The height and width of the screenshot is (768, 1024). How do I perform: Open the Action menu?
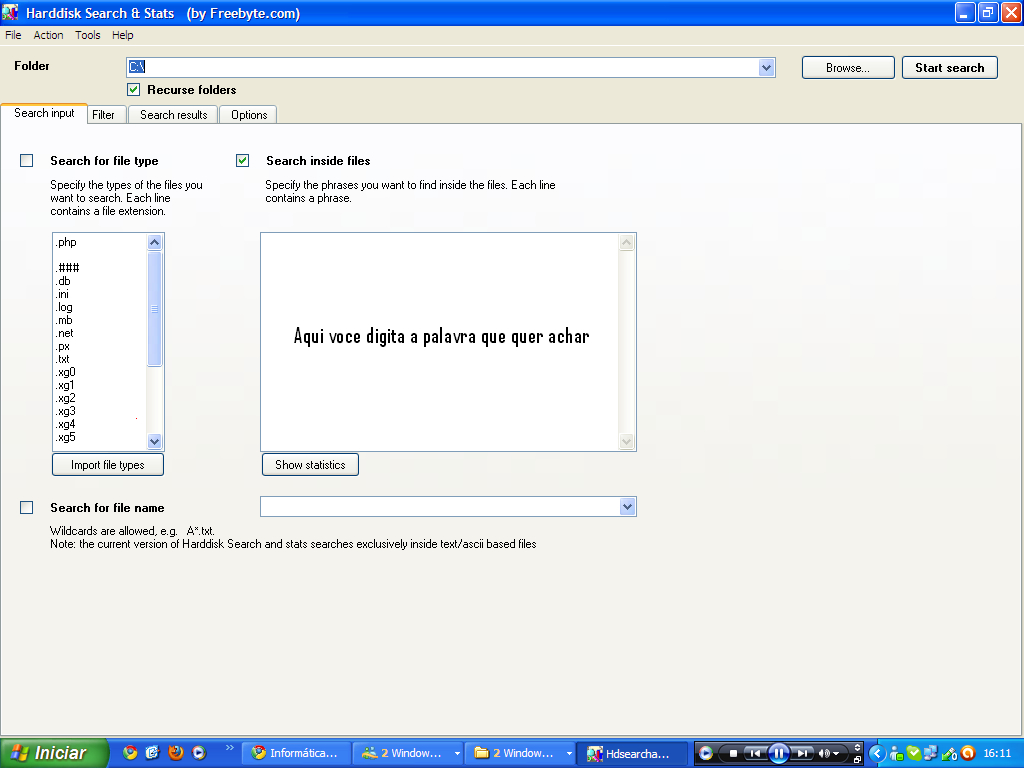[48, 35]
